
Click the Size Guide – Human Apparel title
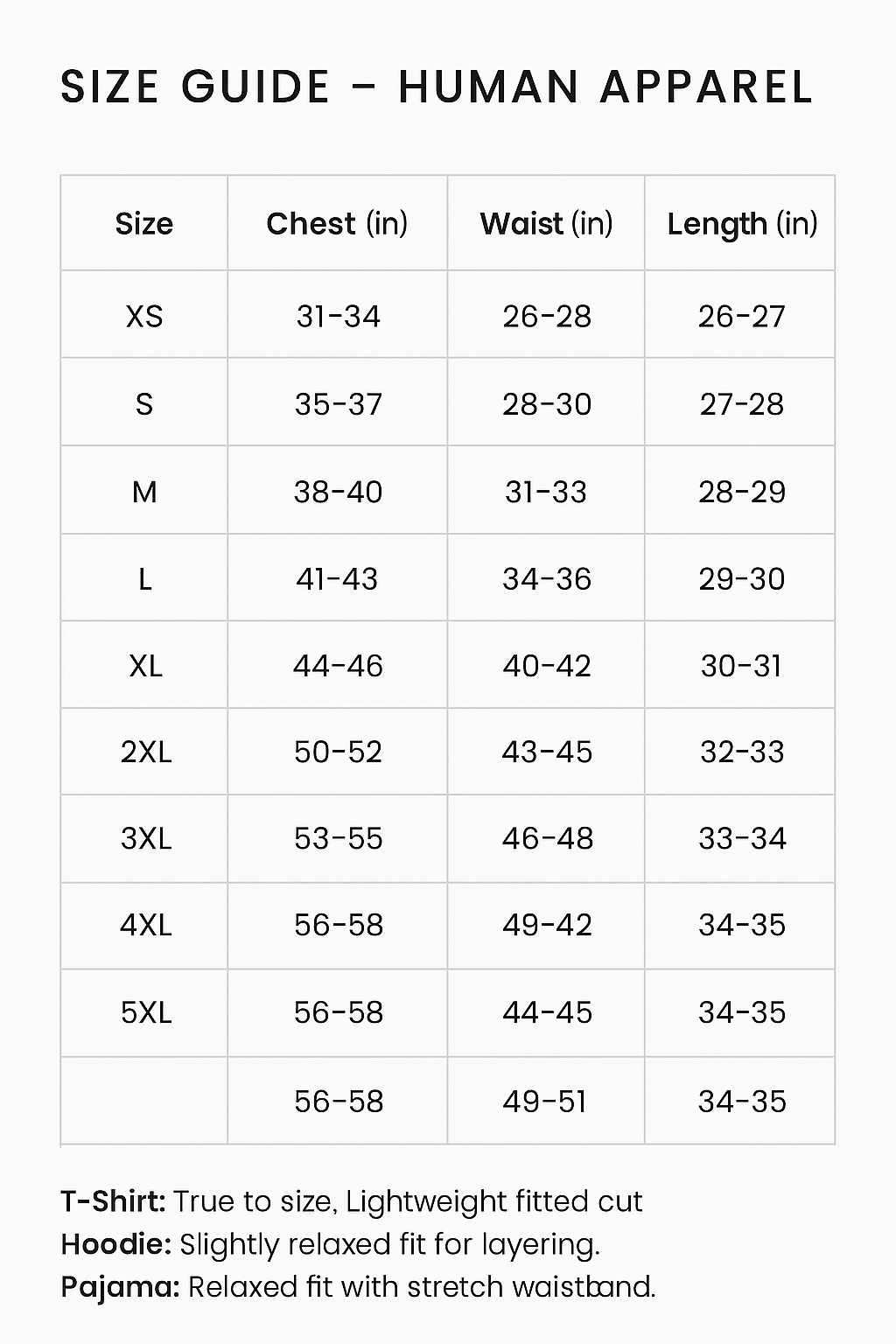tap(437, 87)
